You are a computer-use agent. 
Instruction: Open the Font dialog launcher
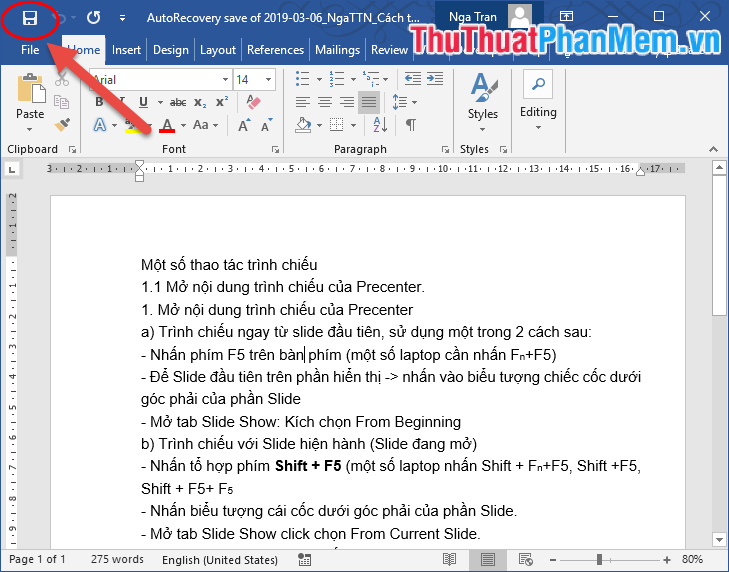(x=275, y=150)
